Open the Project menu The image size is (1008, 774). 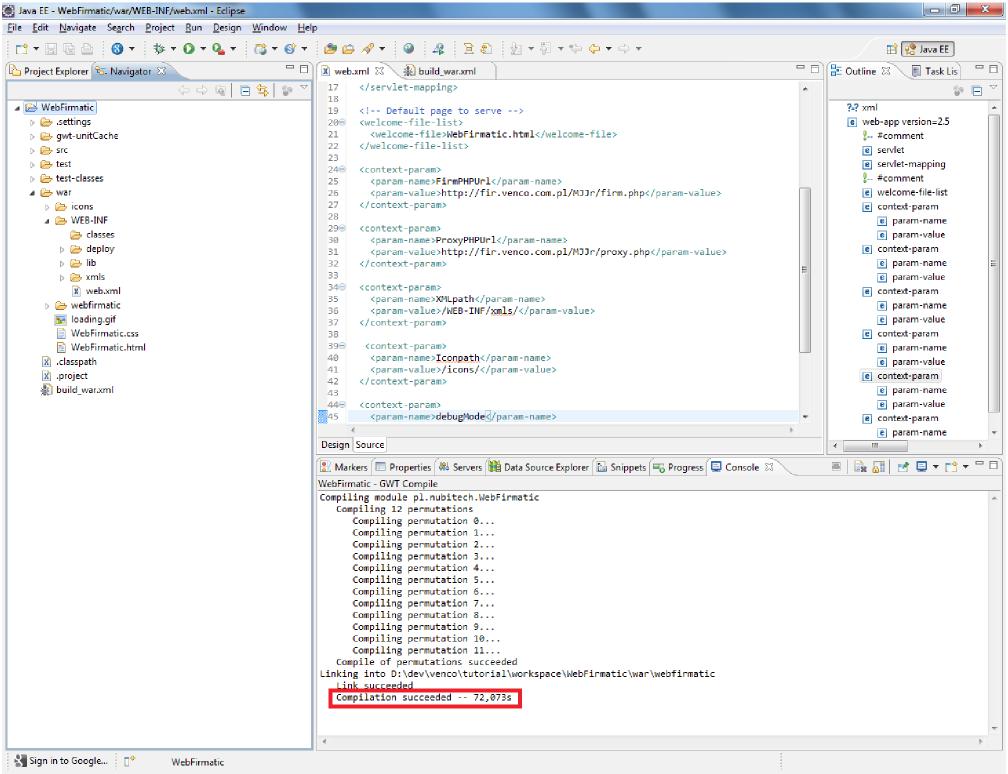point(159,27)
